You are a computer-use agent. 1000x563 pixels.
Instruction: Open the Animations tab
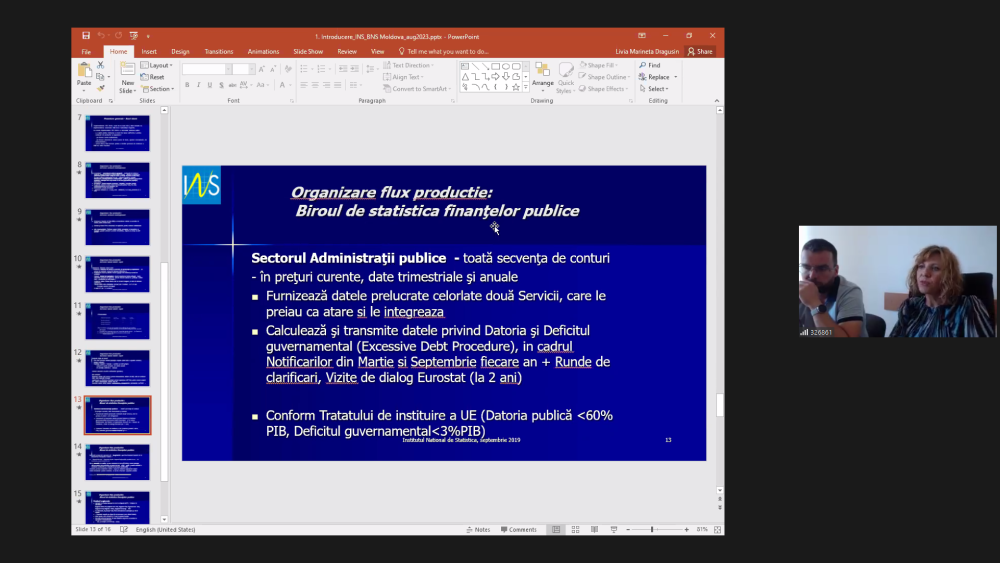(x=263, y=52)
